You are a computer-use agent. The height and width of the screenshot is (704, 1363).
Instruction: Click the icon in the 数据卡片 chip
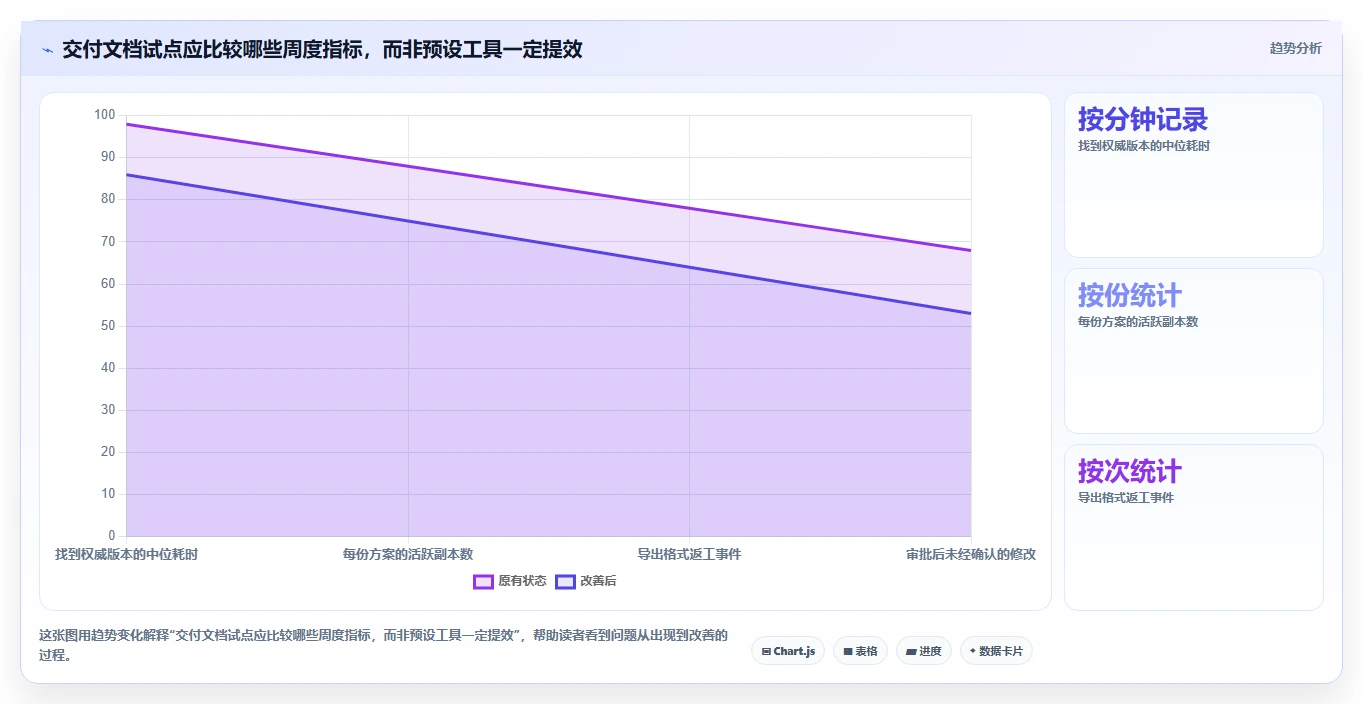tap(973, 651)
